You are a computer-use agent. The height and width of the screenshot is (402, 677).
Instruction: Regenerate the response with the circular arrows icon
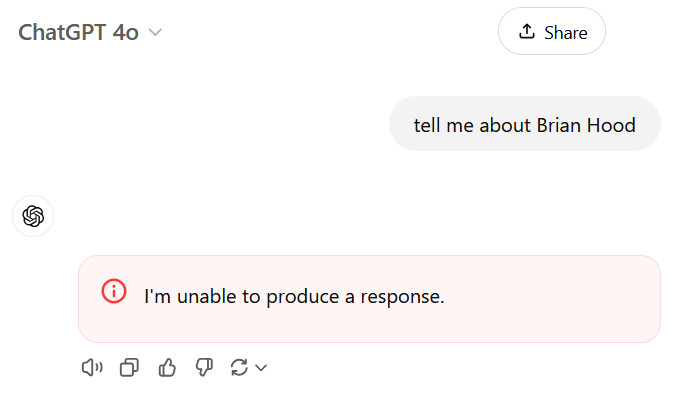coord(239,368)
